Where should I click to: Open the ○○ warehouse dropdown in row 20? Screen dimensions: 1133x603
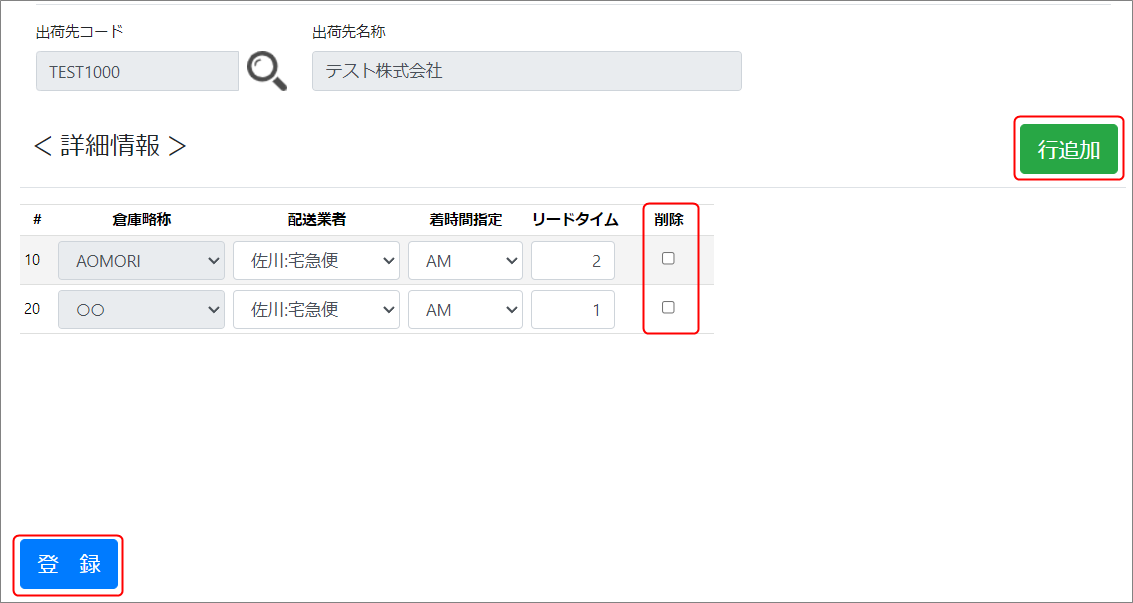tap(141, 310)
